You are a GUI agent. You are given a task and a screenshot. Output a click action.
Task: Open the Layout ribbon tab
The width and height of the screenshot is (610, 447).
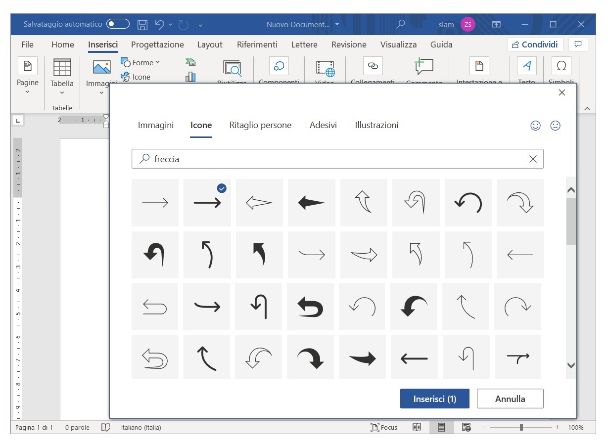210,44
